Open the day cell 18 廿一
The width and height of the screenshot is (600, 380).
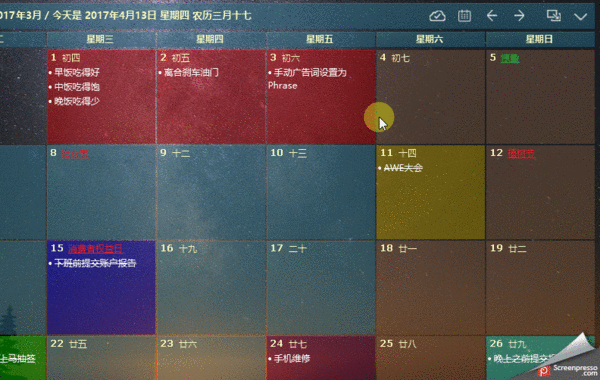430,287
